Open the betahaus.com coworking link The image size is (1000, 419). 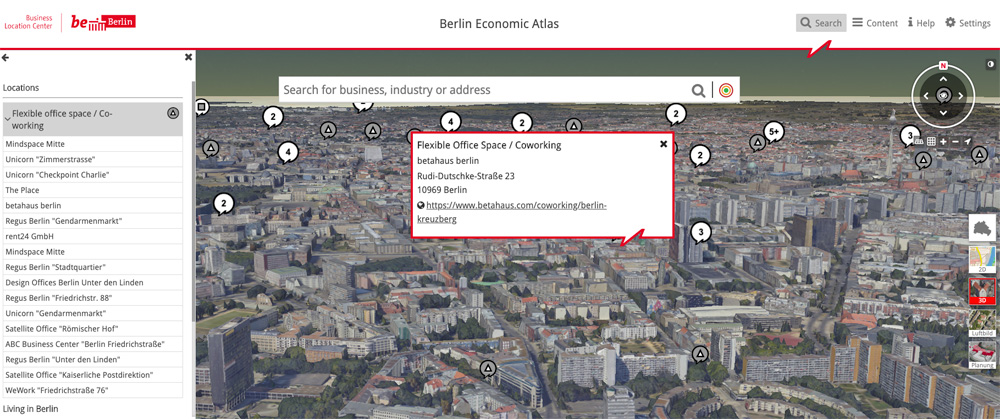pos(511,212)
